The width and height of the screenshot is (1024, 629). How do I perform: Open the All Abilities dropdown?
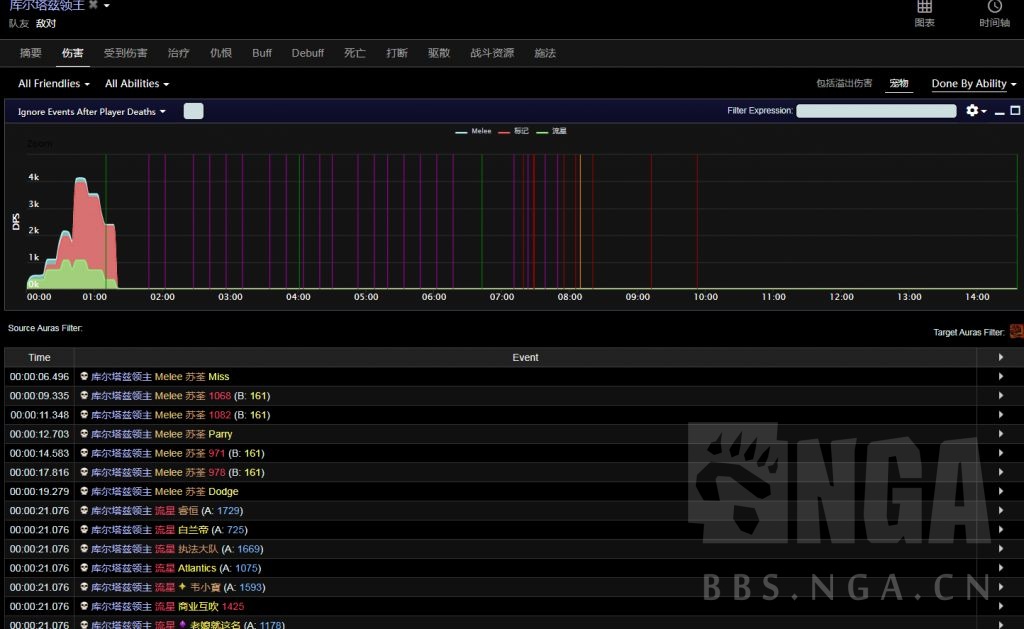(x=137, y=84)
